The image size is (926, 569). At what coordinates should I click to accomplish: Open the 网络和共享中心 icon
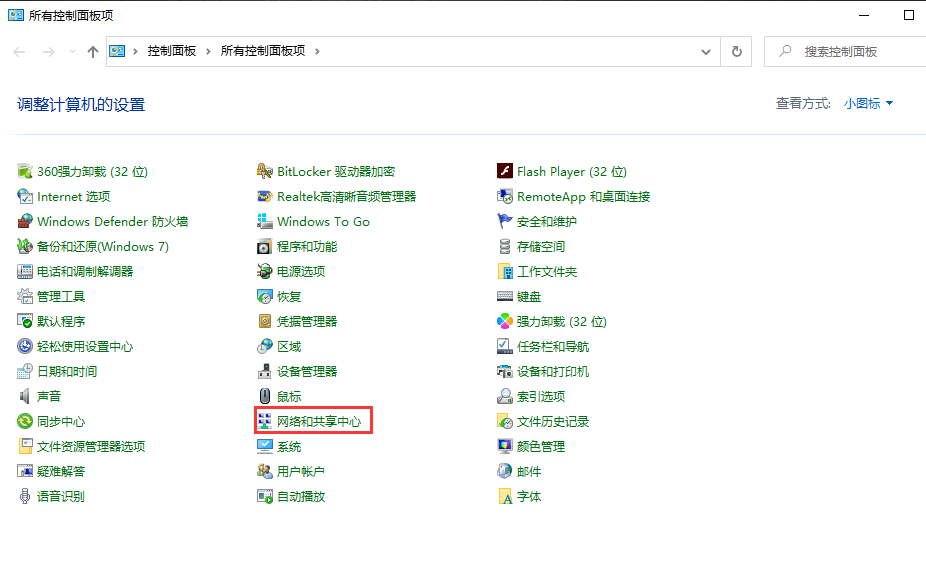(265, 422)
